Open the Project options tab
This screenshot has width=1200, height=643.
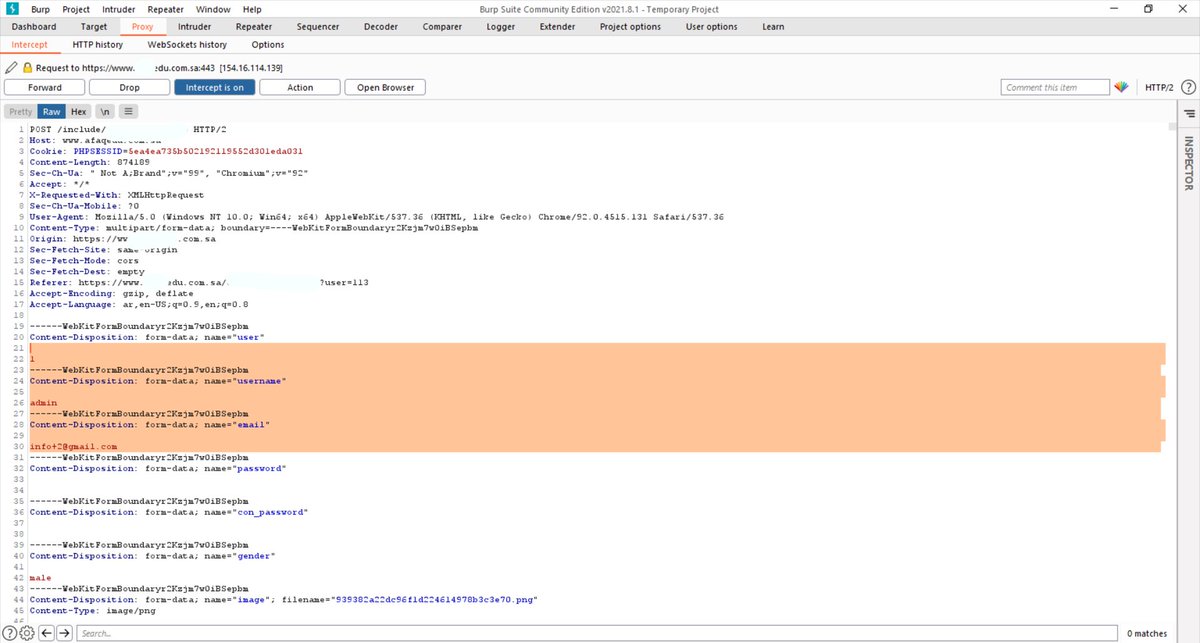tap(630, 27)
